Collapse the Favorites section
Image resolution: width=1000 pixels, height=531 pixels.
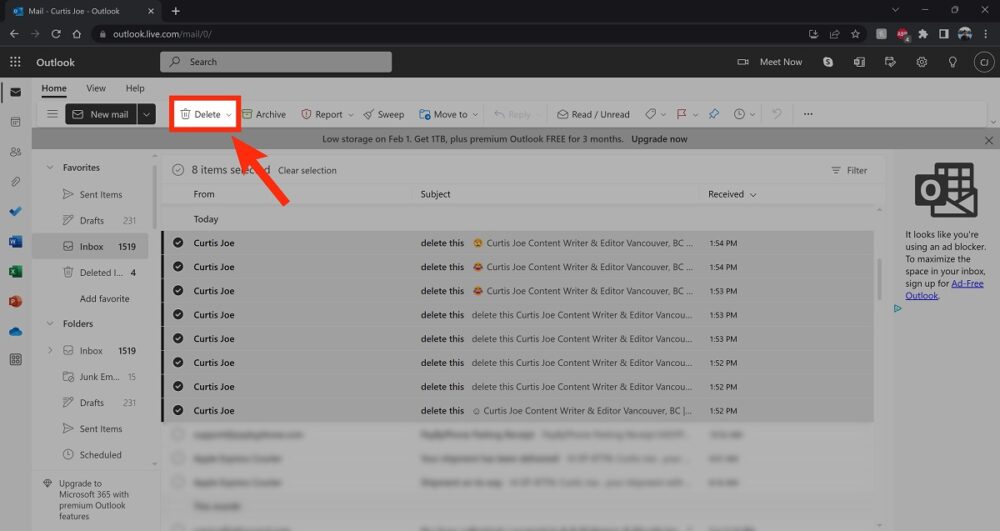click(50, 168)
